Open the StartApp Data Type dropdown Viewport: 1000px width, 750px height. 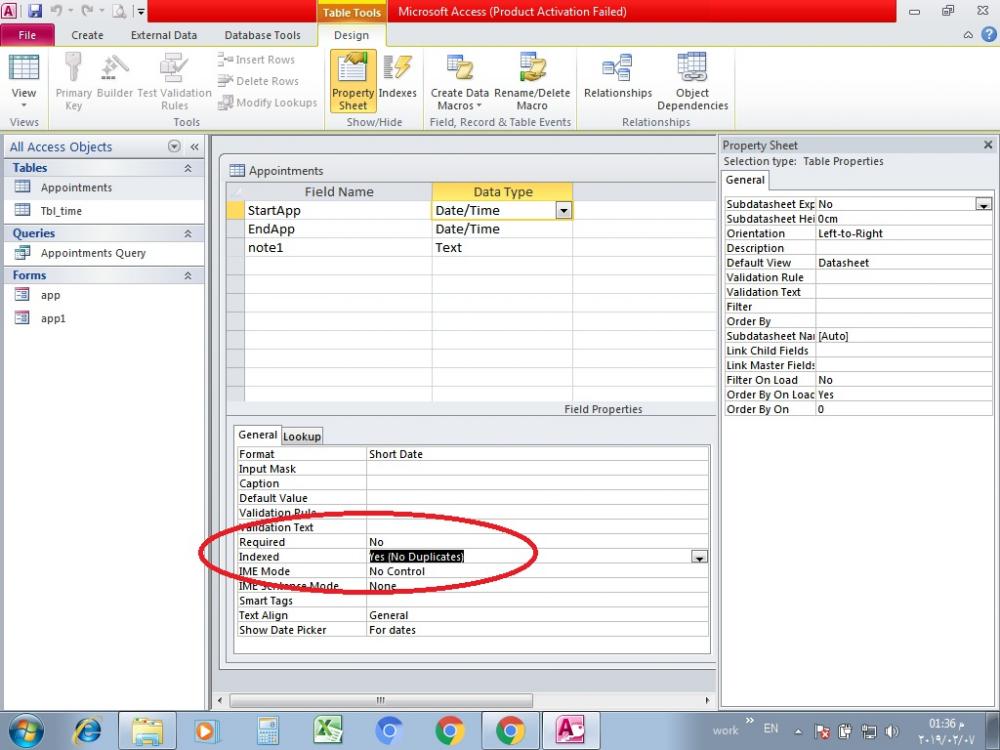point(564,210)
